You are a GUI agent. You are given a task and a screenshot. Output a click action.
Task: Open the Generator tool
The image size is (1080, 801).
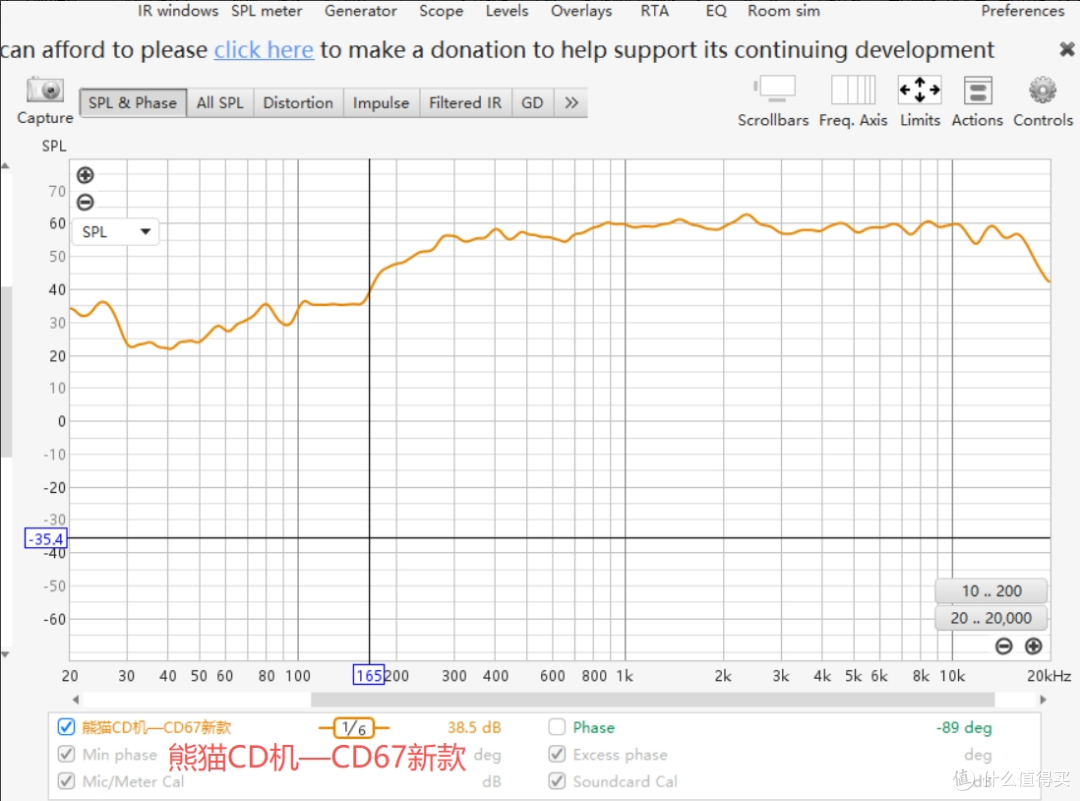pos(361,10)
